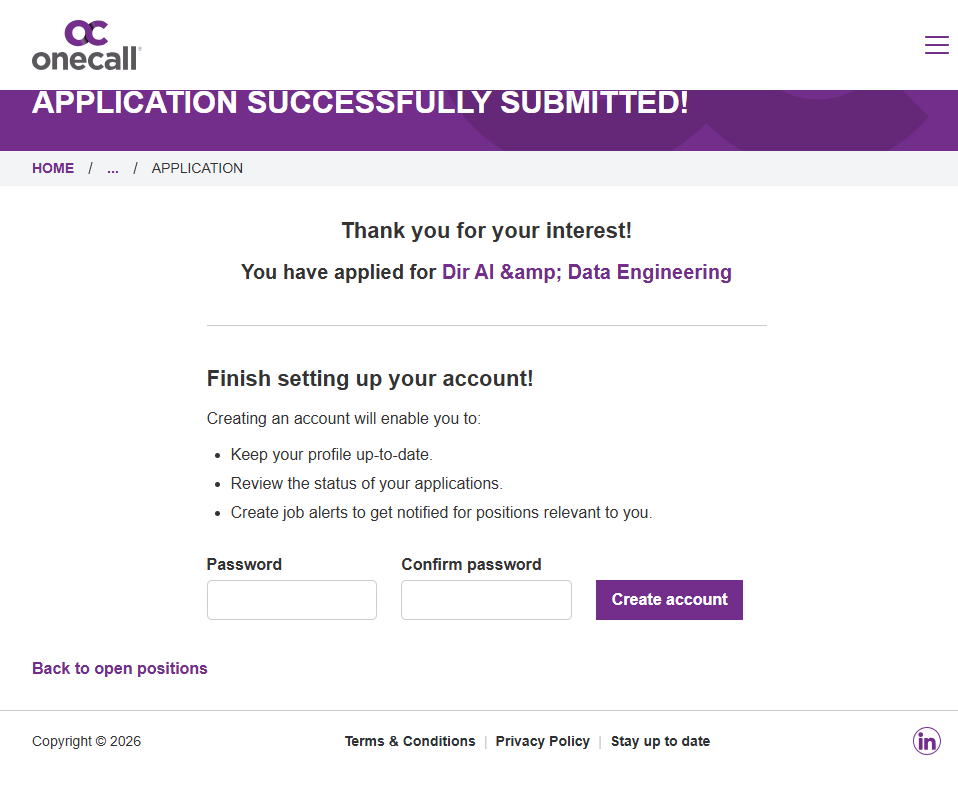
Task: Click the Copyright © 2026 footer text
Action: [x=86, y=741]
